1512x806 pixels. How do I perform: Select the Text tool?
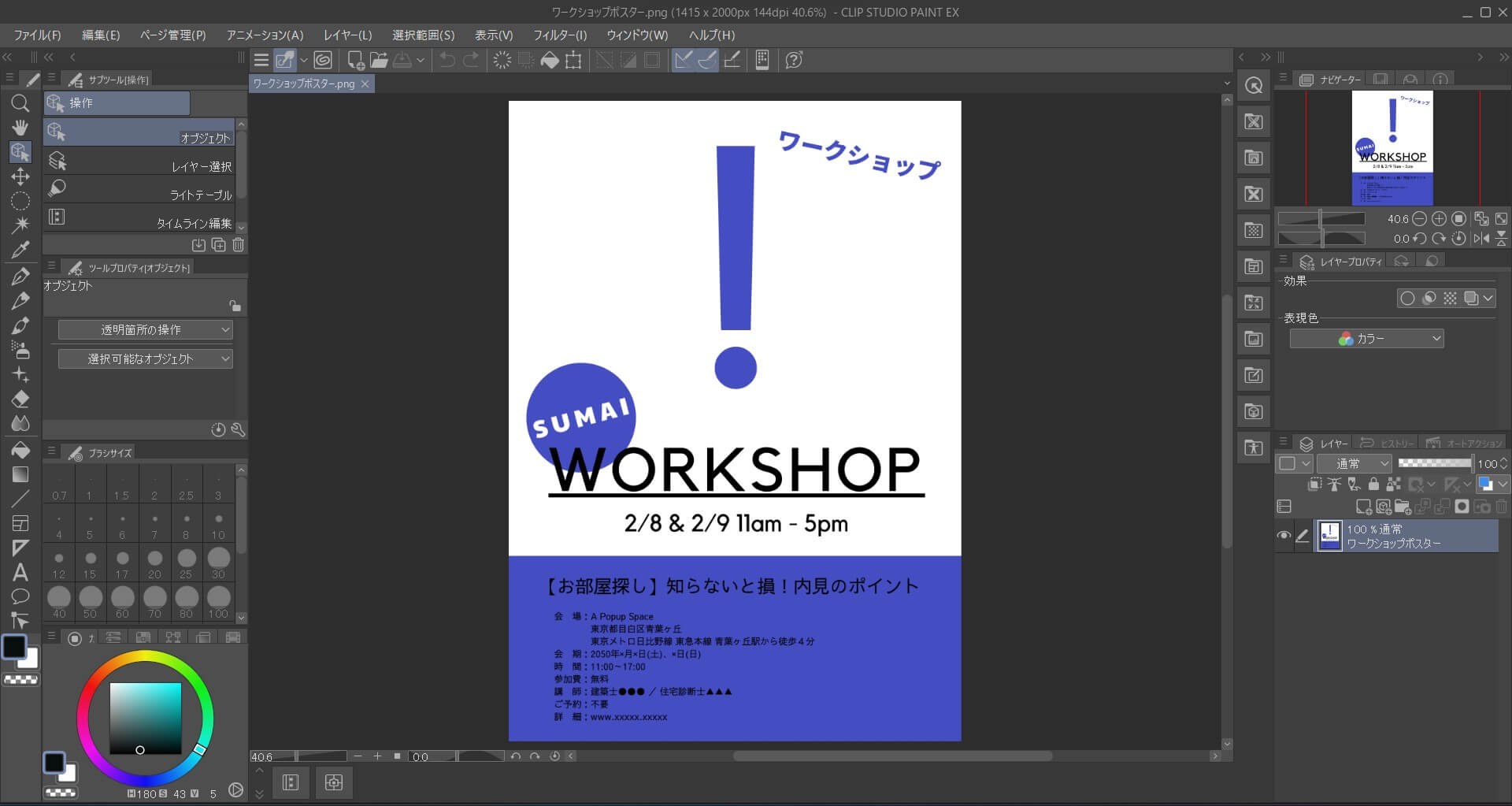pyautogui.click(x=20, y=572)
